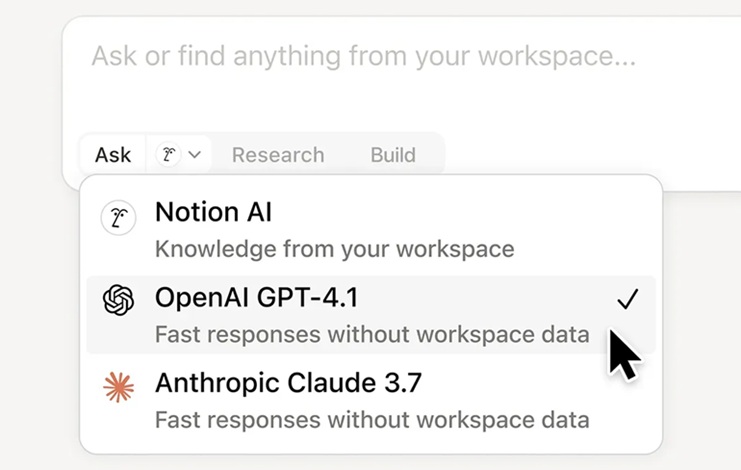
Task: Choose the Anthropic Claude 3.7 option
Action: coord(371,401)
